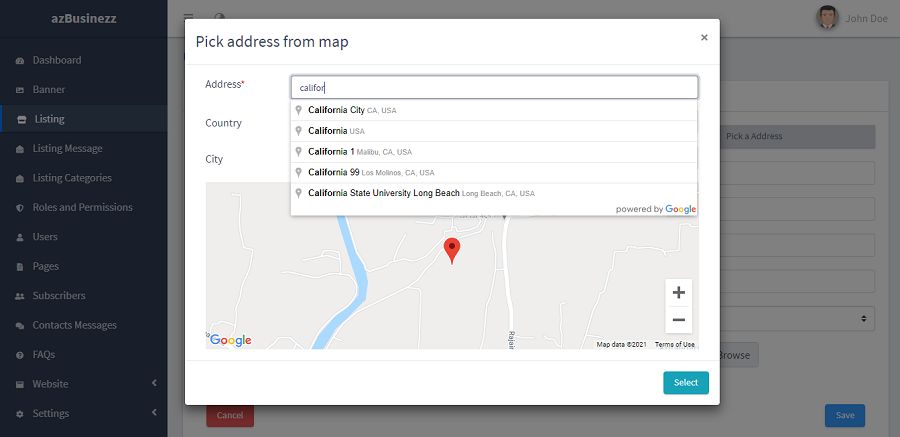
Task: Zoom in on the map
Action: (678, 293)
